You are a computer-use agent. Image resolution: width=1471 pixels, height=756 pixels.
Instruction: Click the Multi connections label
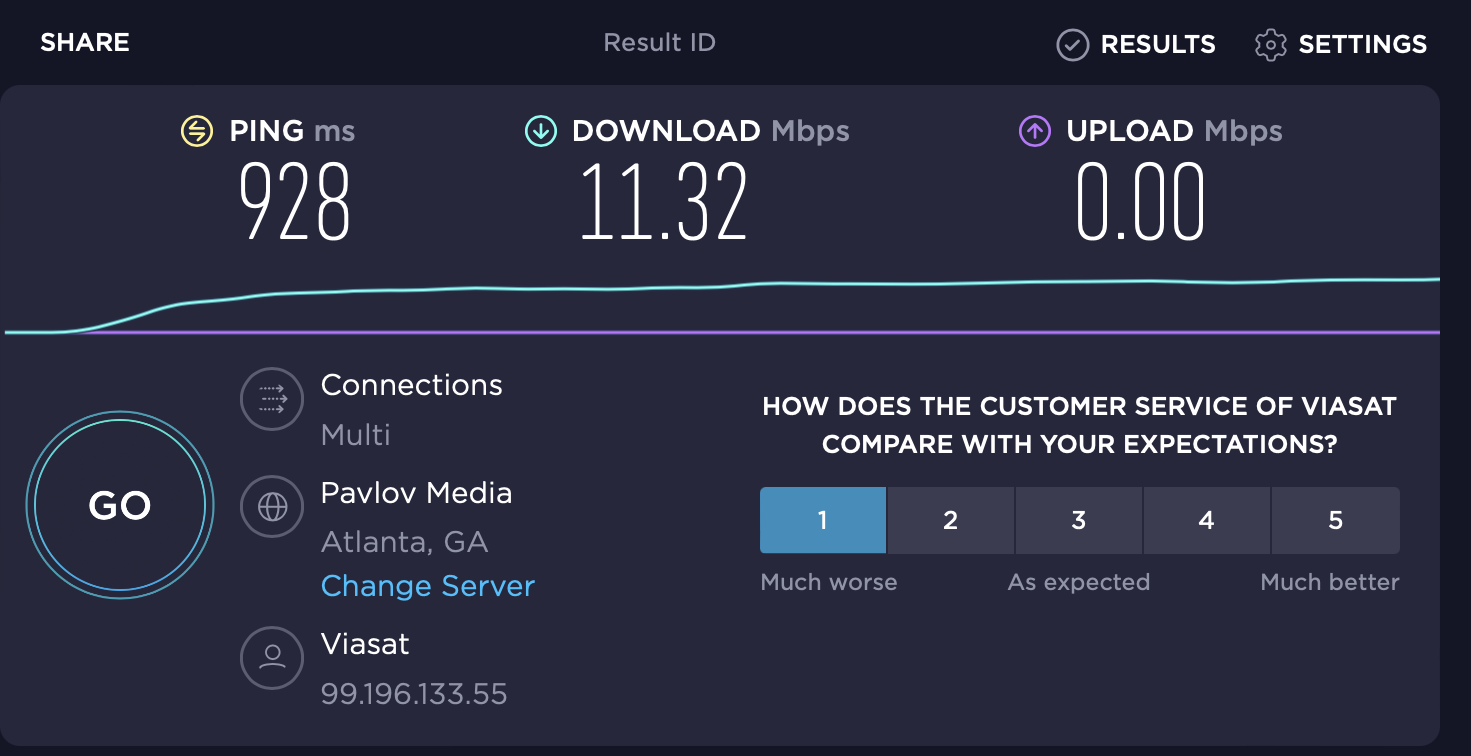[356, 435]
